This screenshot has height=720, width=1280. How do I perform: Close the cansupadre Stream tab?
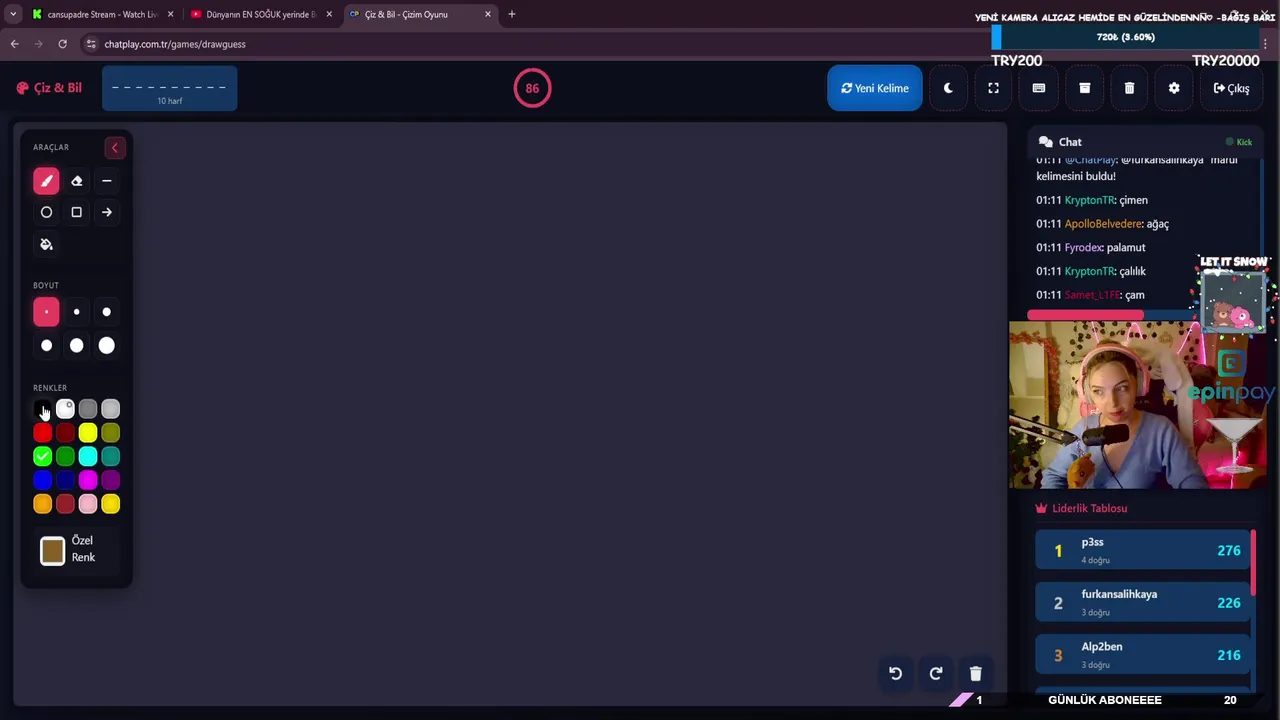(170, 14)
